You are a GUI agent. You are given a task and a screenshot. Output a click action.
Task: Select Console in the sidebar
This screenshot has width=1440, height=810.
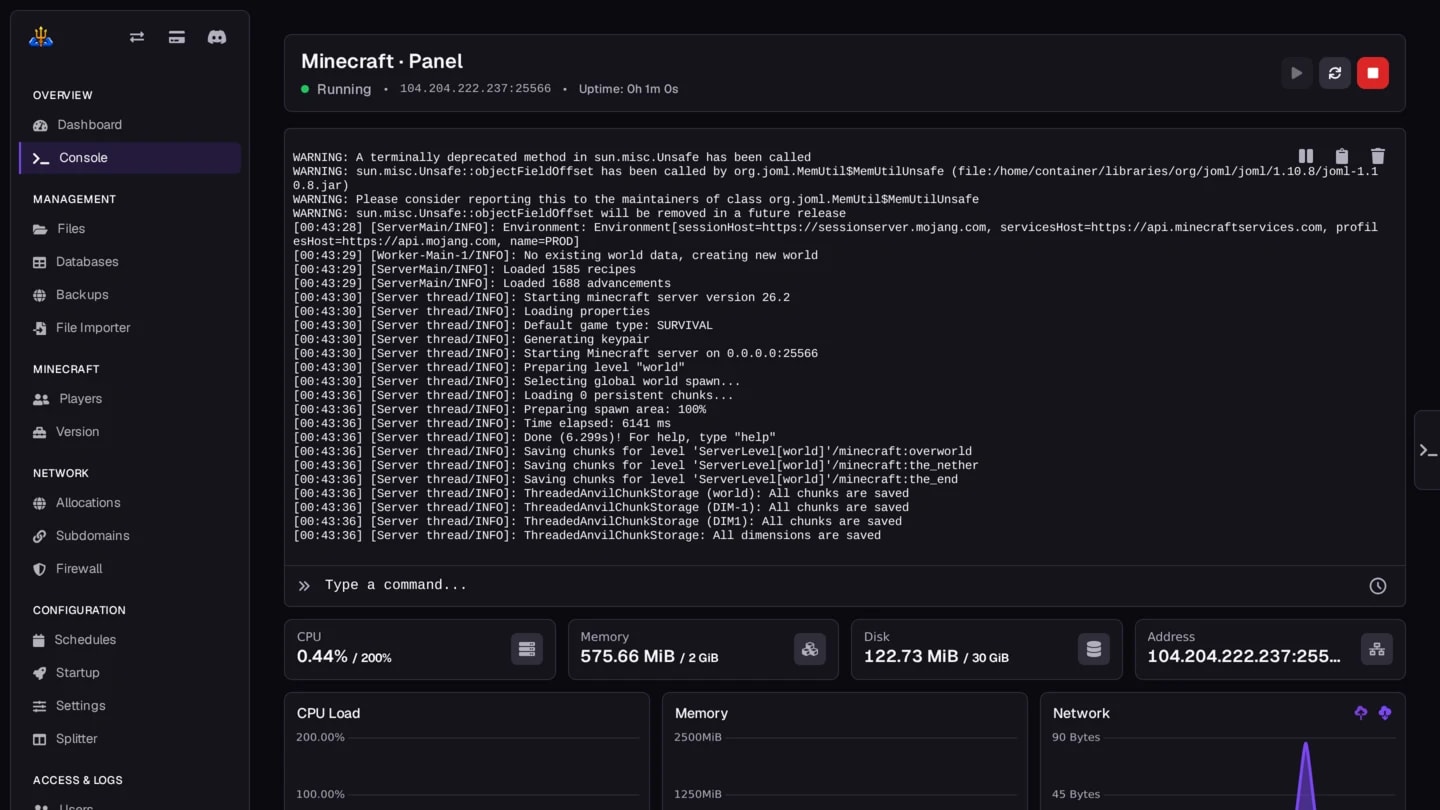click(130, 158)
